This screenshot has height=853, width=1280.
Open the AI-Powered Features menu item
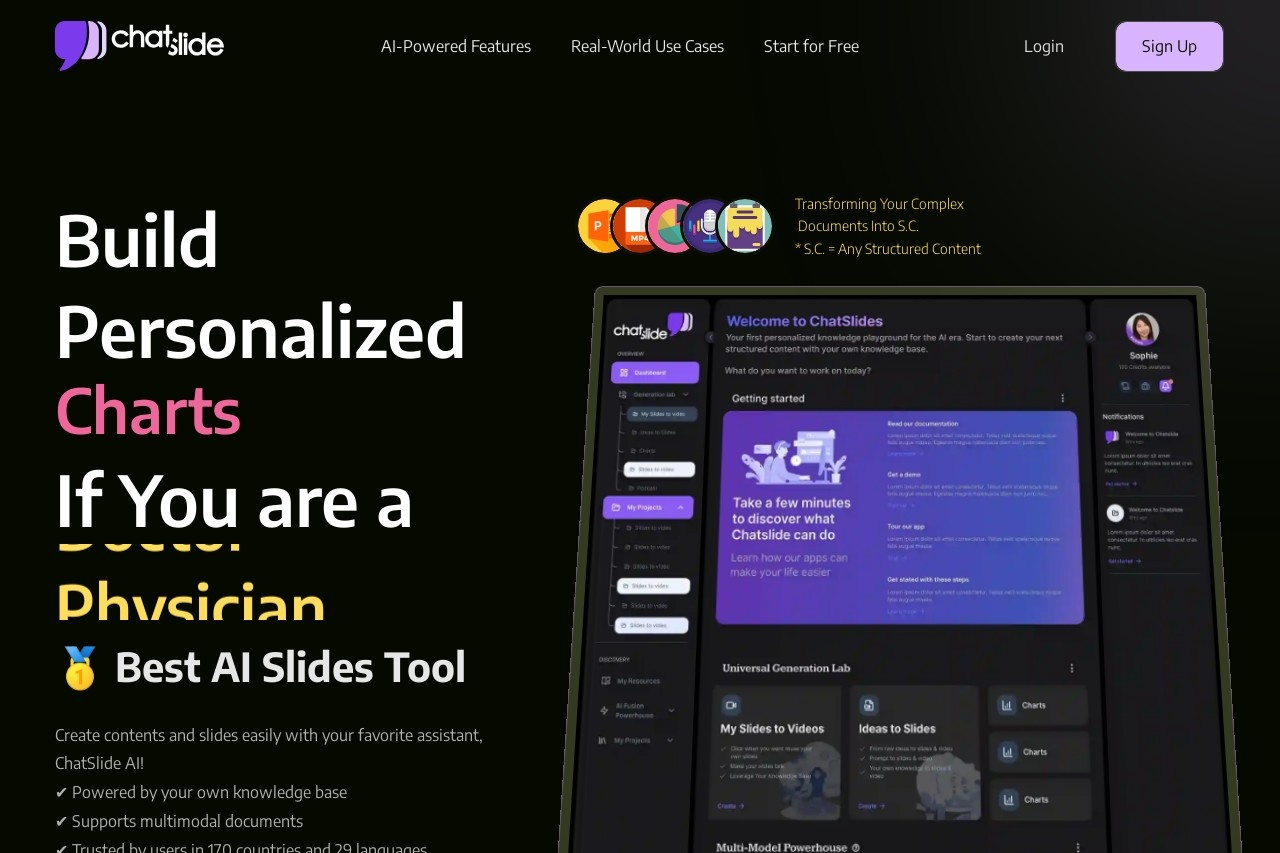(456, 46)
